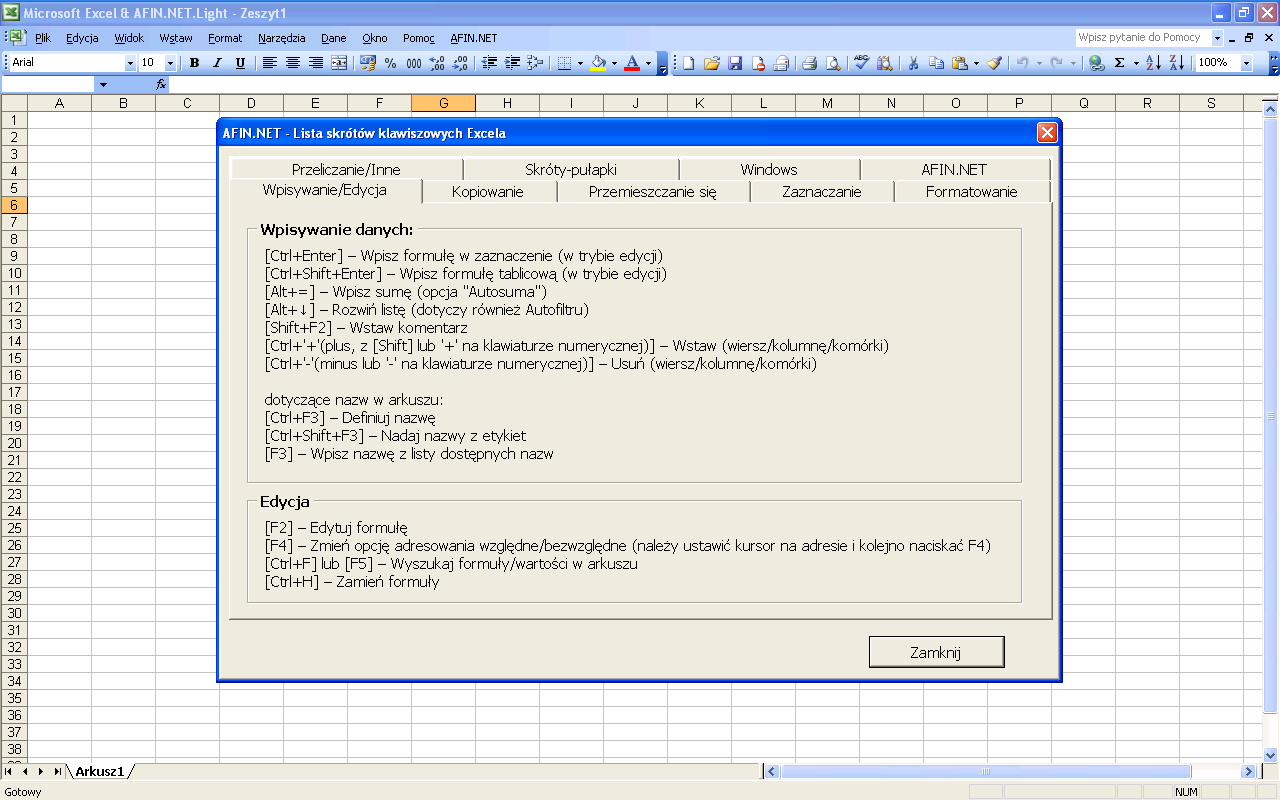Open the font name dropdown
Image resolution: width=1280 pixels, height=800 pixels.
[130, 63]
